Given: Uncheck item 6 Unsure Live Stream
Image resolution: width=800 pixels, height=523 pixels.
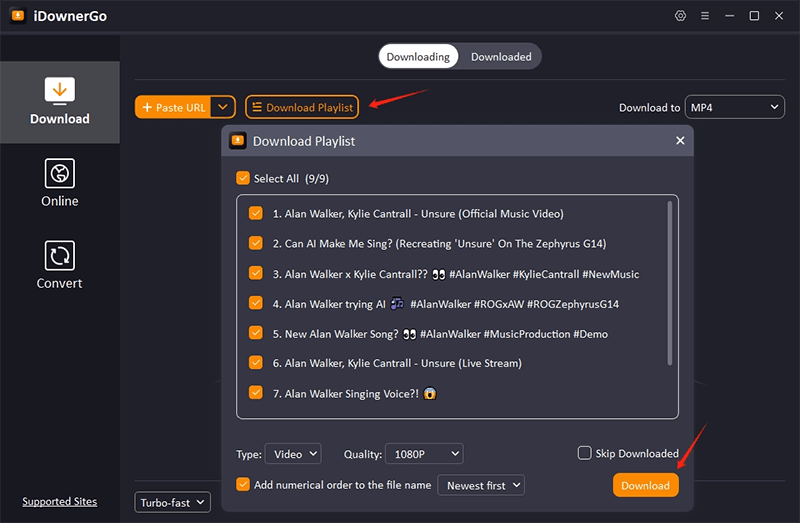Looking at the screenshot, I should (x=256, y=363).
